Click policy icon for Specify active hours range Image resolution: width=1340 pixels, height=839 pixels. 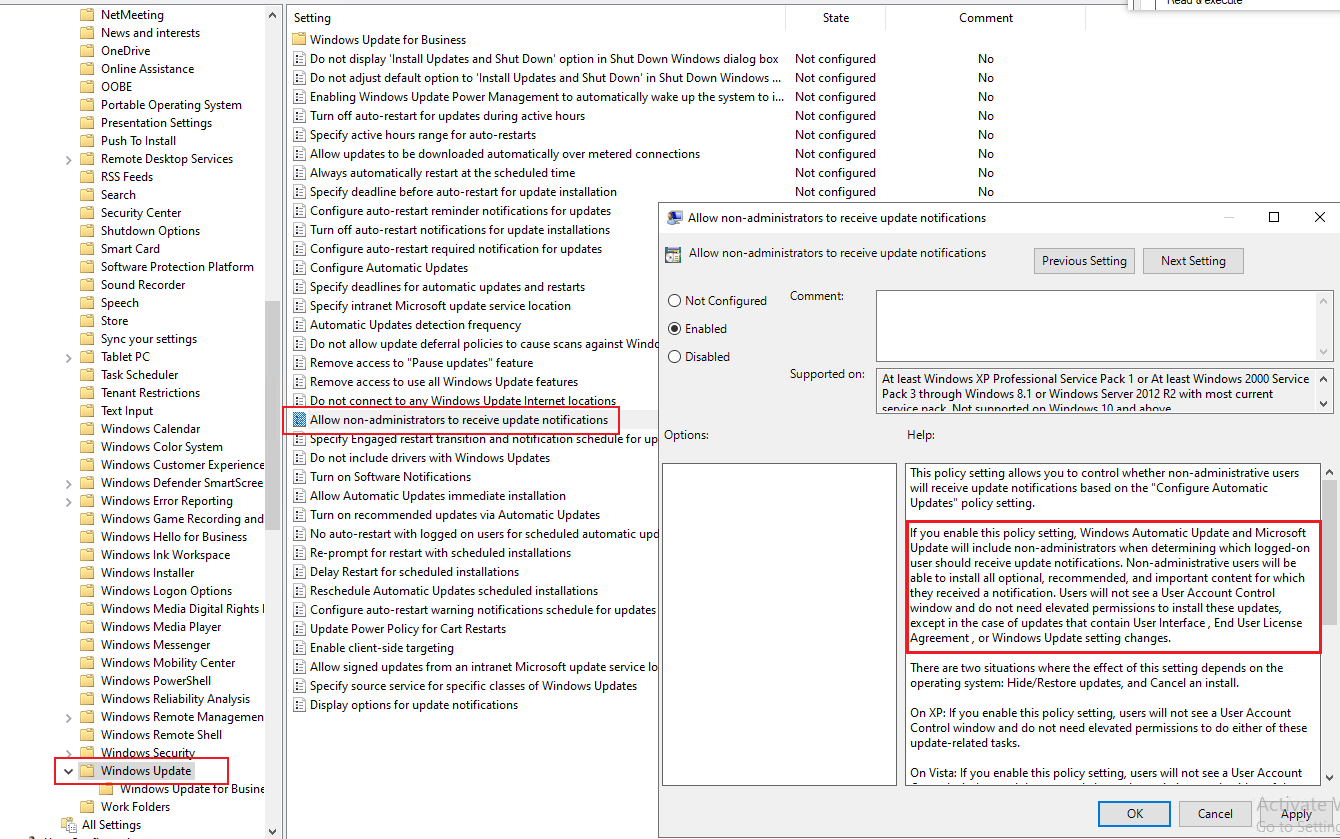(x=299, y=135)
